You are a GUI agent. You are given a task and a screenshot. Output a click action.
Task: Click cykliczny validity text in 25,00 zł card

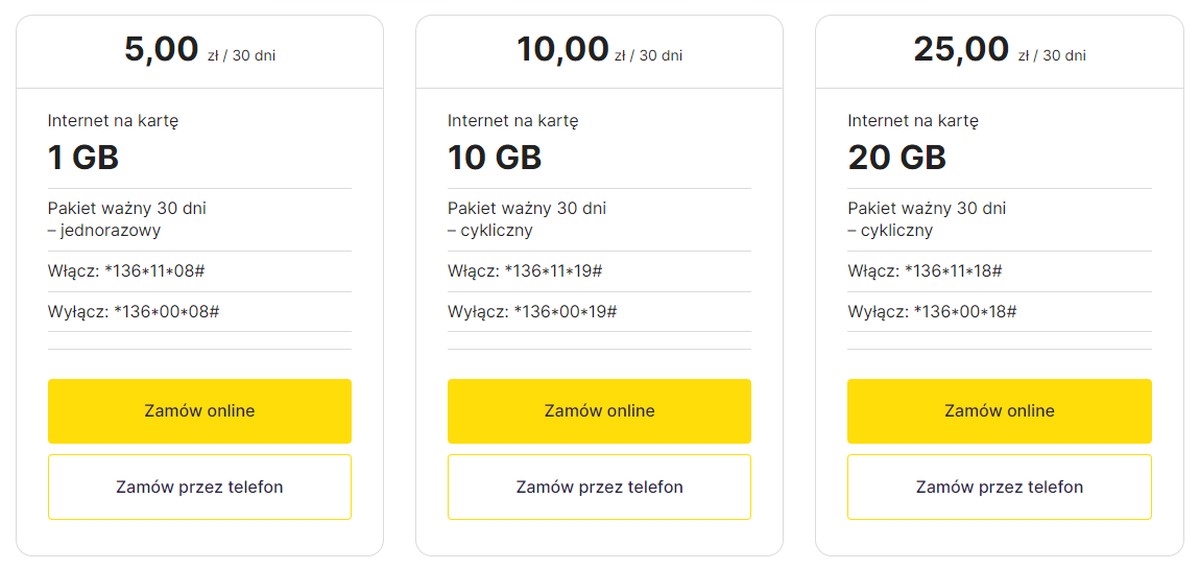click(896, 230)
